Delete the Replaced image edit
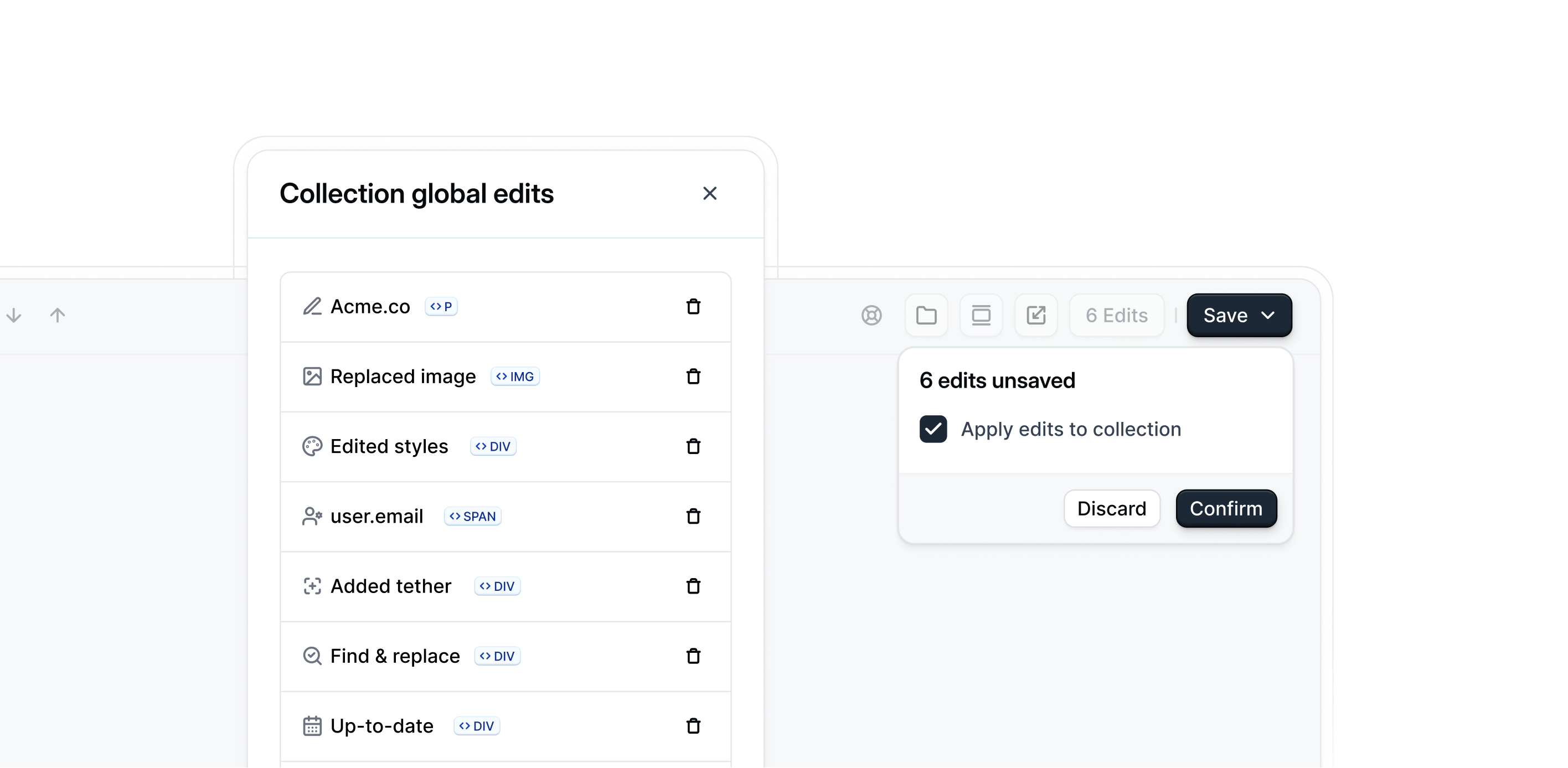 (693, 377)
